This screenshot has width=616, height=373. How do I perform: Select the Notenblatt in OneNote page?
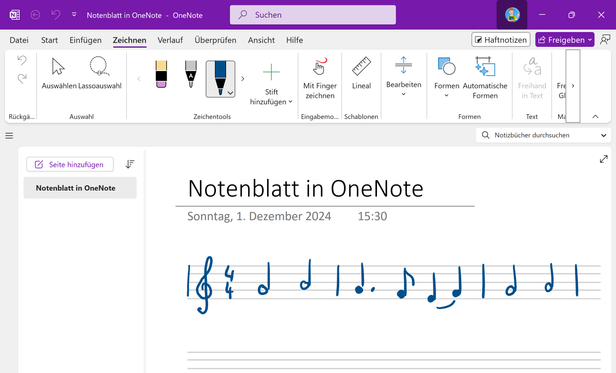80,188
